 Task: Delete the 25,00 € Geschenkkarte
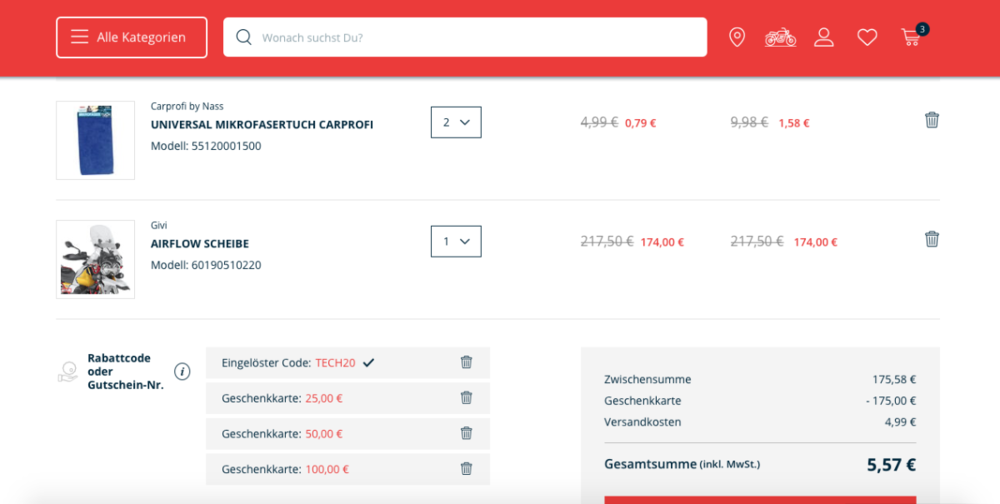coord(466,398)
